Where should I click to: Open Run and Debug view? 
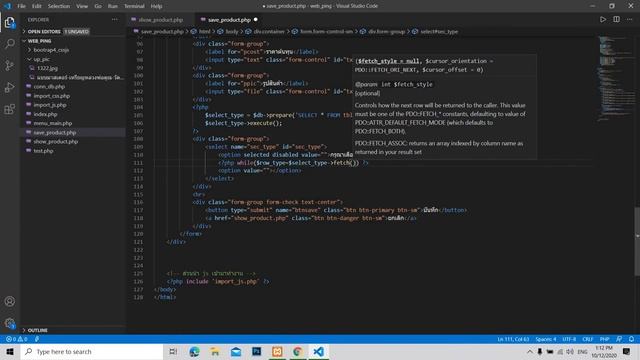click(x=10, y=87)
